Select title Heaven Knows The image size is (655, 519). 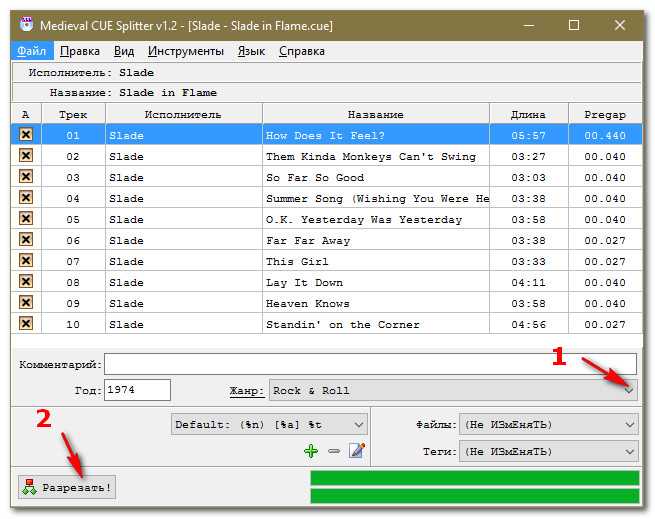[x=307, y=303]
